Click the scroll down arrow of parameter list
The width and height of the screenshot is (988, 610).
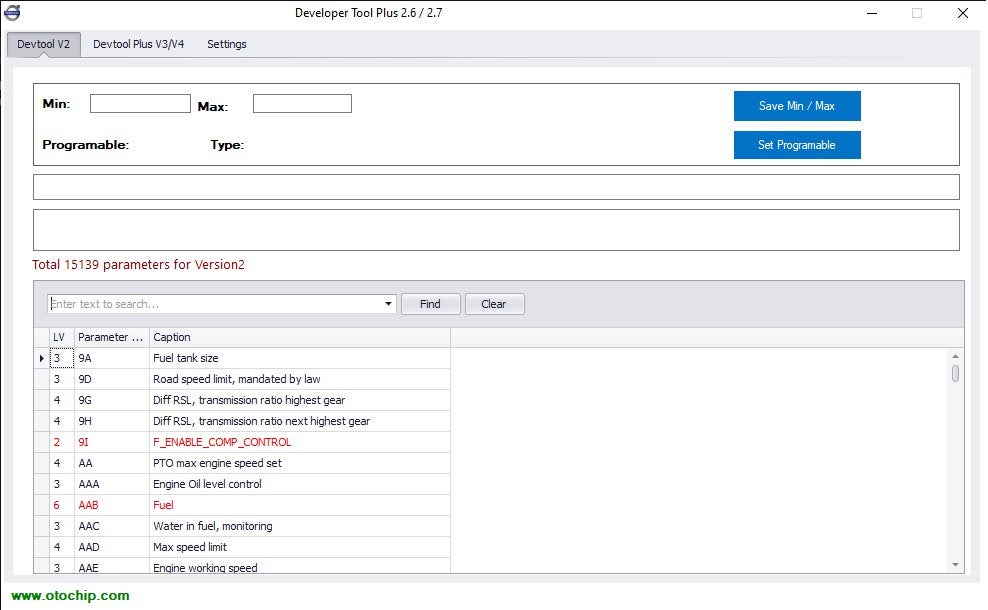(955, 565)
